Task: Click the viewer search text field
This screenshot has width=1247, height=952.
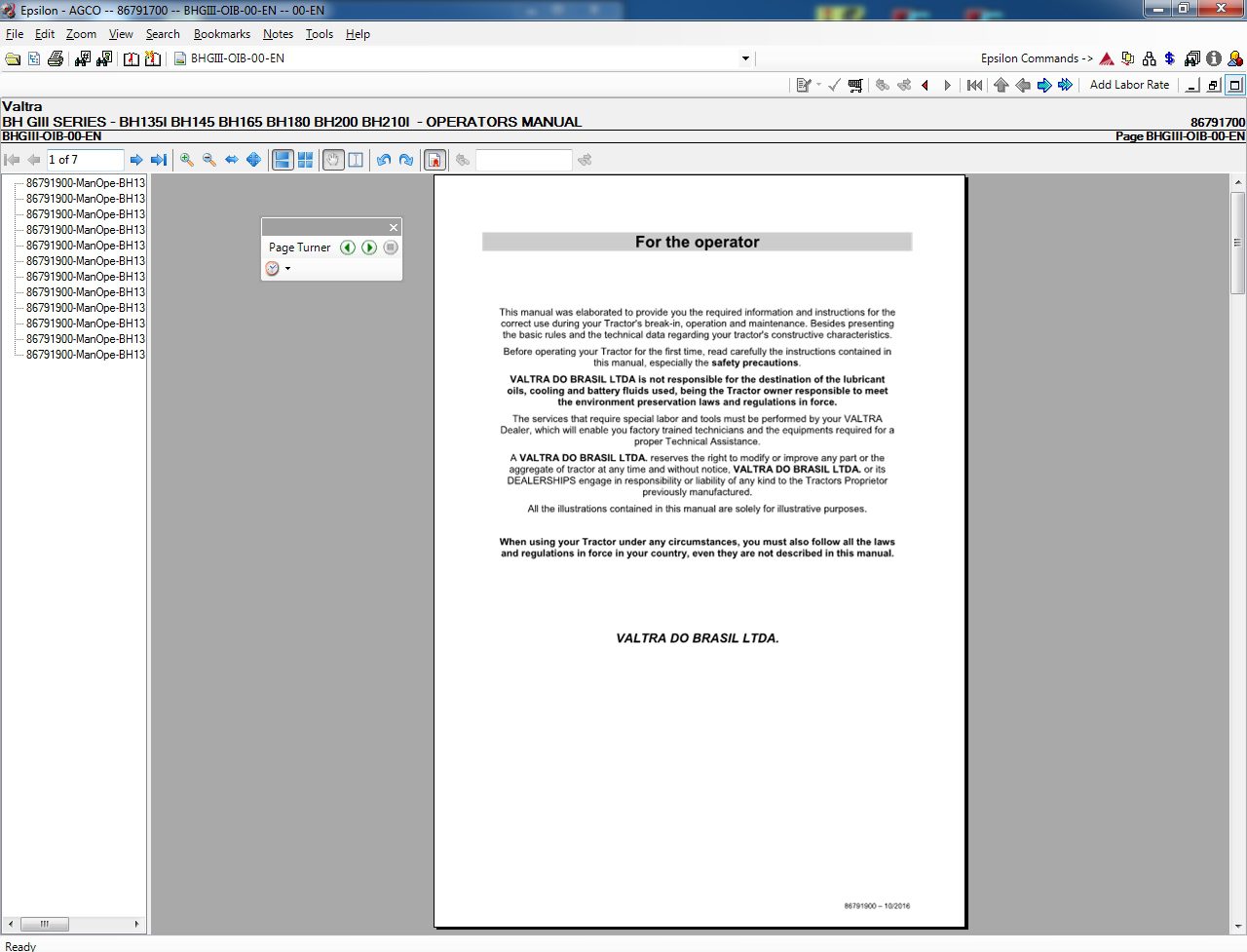Action: pos(524,160)
